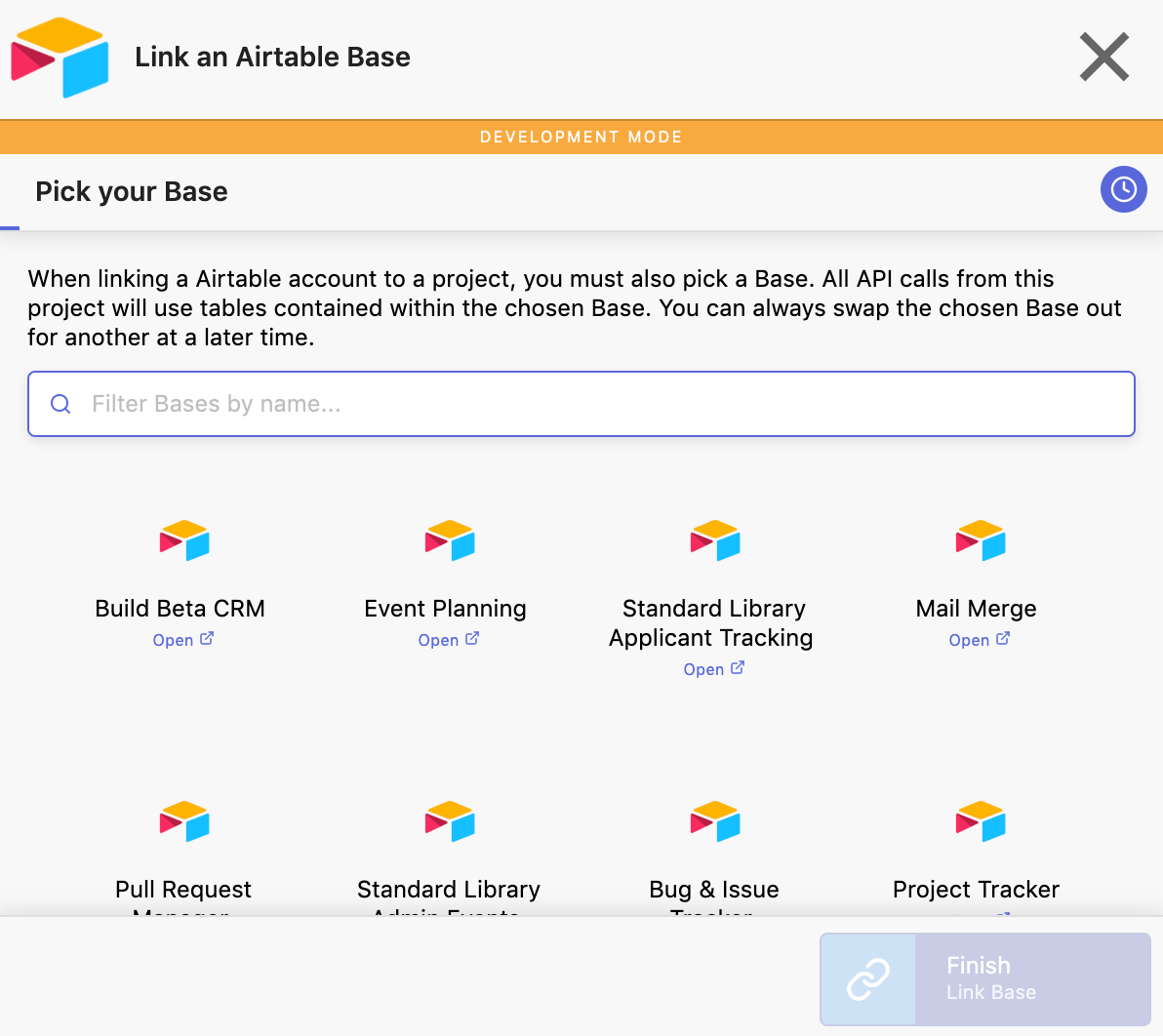1163x1036 pixels.
Task: Select the Pull Request Manager base icon
Action: point(184,821)
